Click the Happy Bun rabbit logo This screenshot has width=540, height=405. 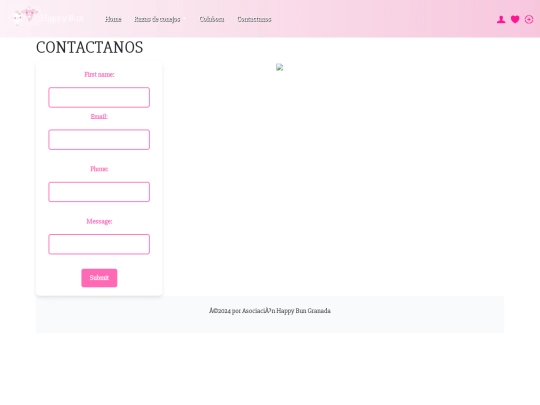tap(23, 16)
